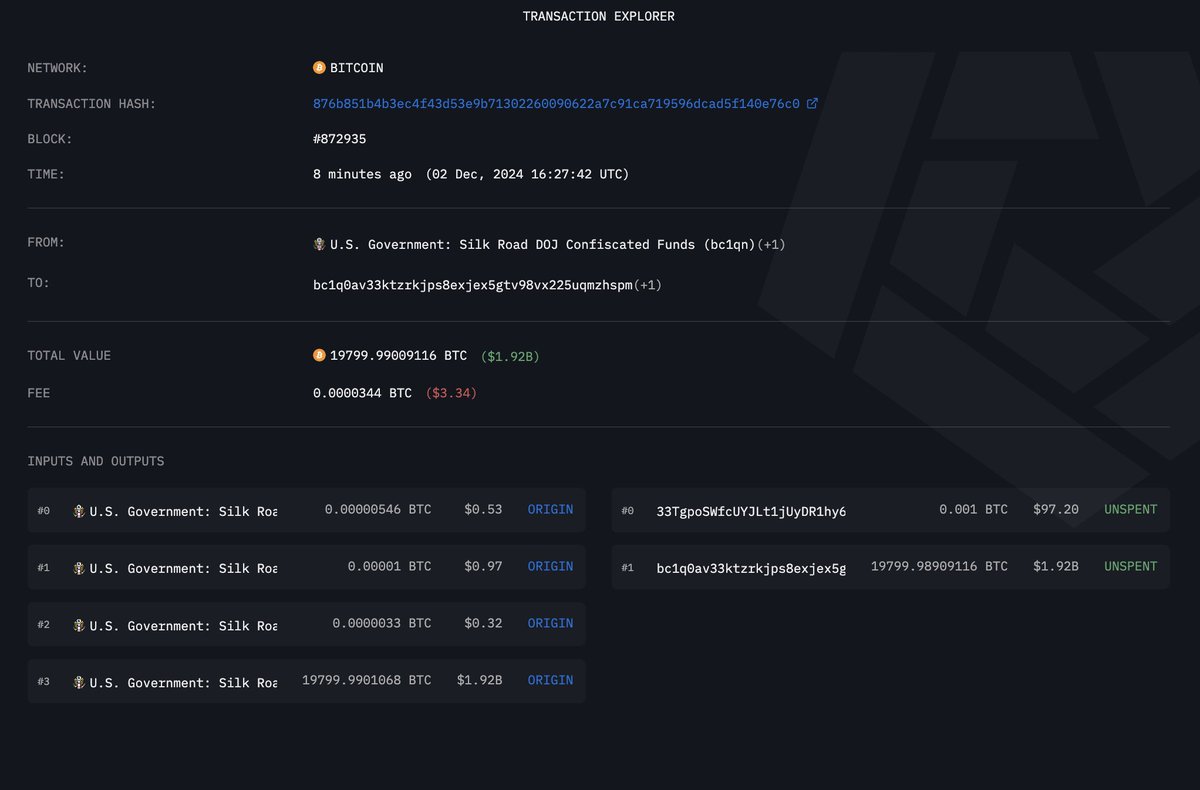Viewport: 1200px width, 790px height.
Task: Click the INPUTS AND OUTPUTS section label
Action: tap(96, 461)
